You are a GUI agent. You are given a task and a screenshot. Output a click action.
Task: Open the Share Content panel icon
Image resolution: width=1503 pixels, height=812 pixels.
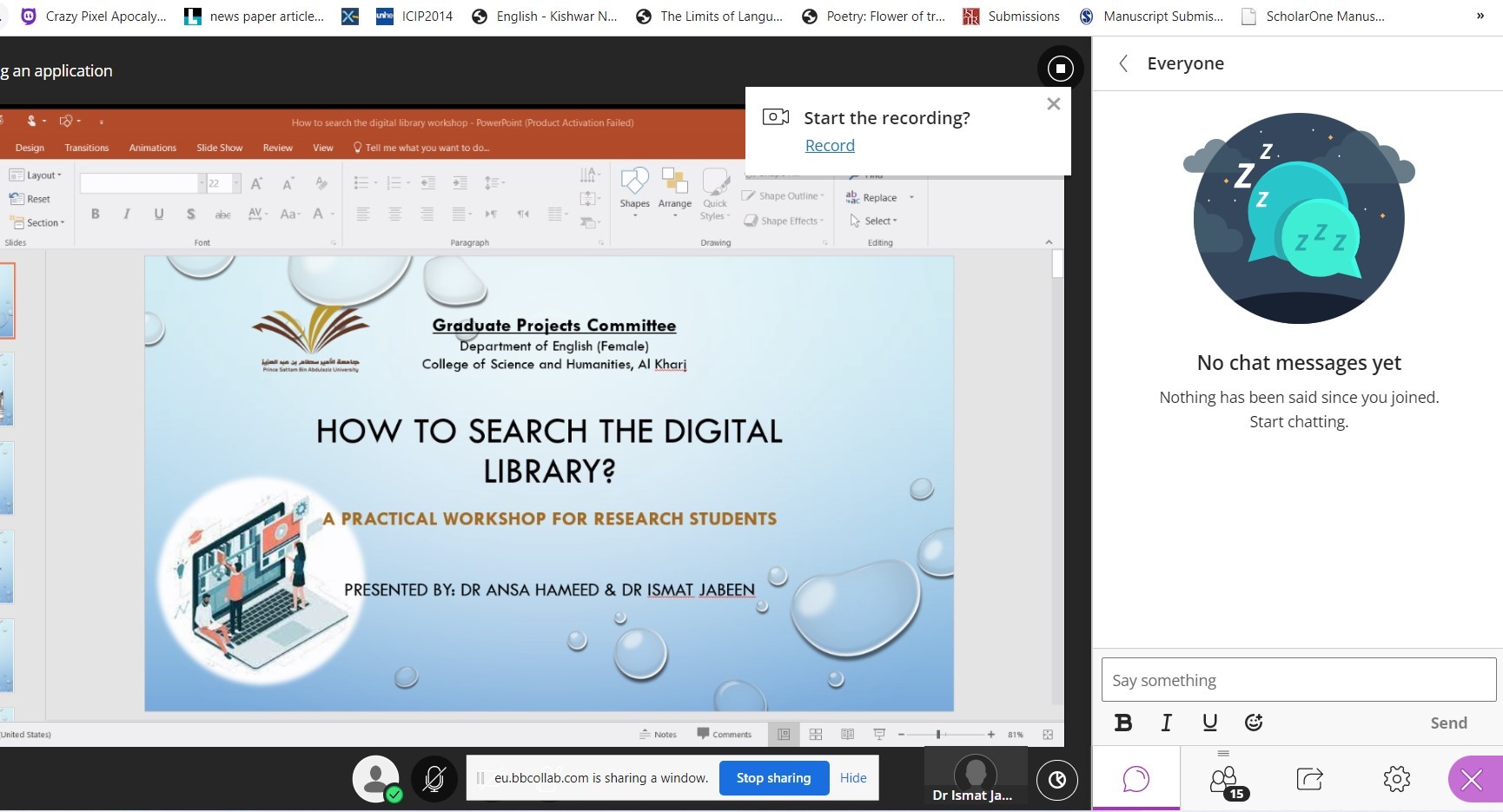pos(1309,779)
